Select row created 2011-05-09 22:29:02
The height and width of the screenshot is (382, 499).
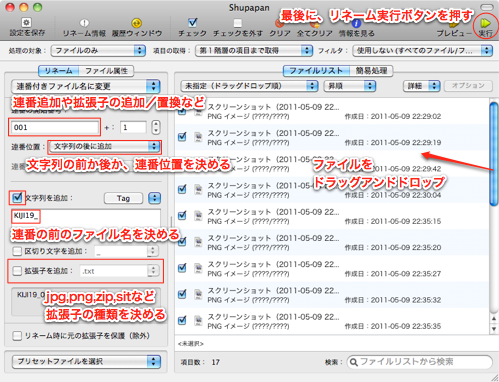(332, 111)
